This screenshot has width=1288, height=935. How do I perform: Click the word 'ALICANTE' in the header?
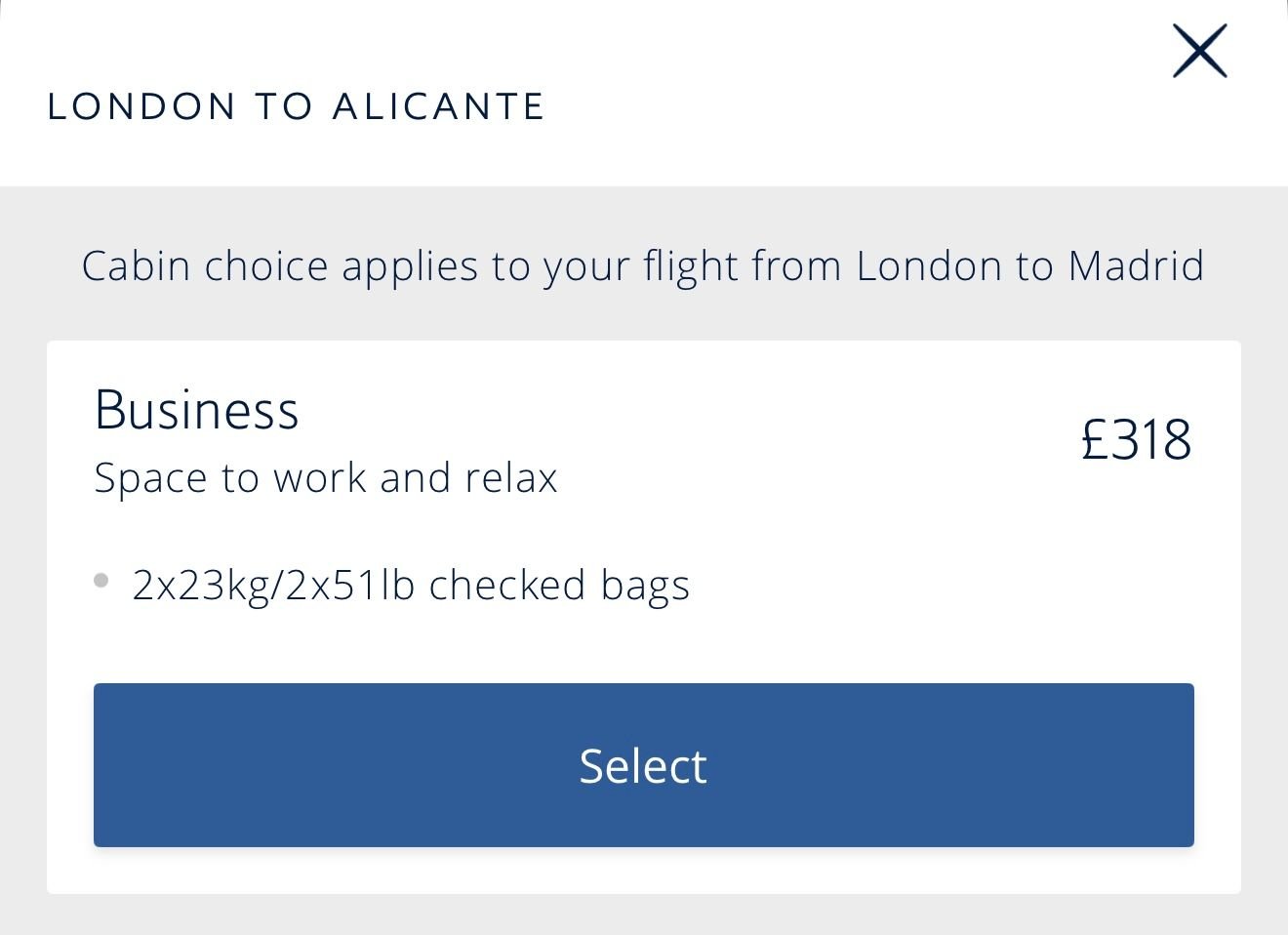click(438, 106)
